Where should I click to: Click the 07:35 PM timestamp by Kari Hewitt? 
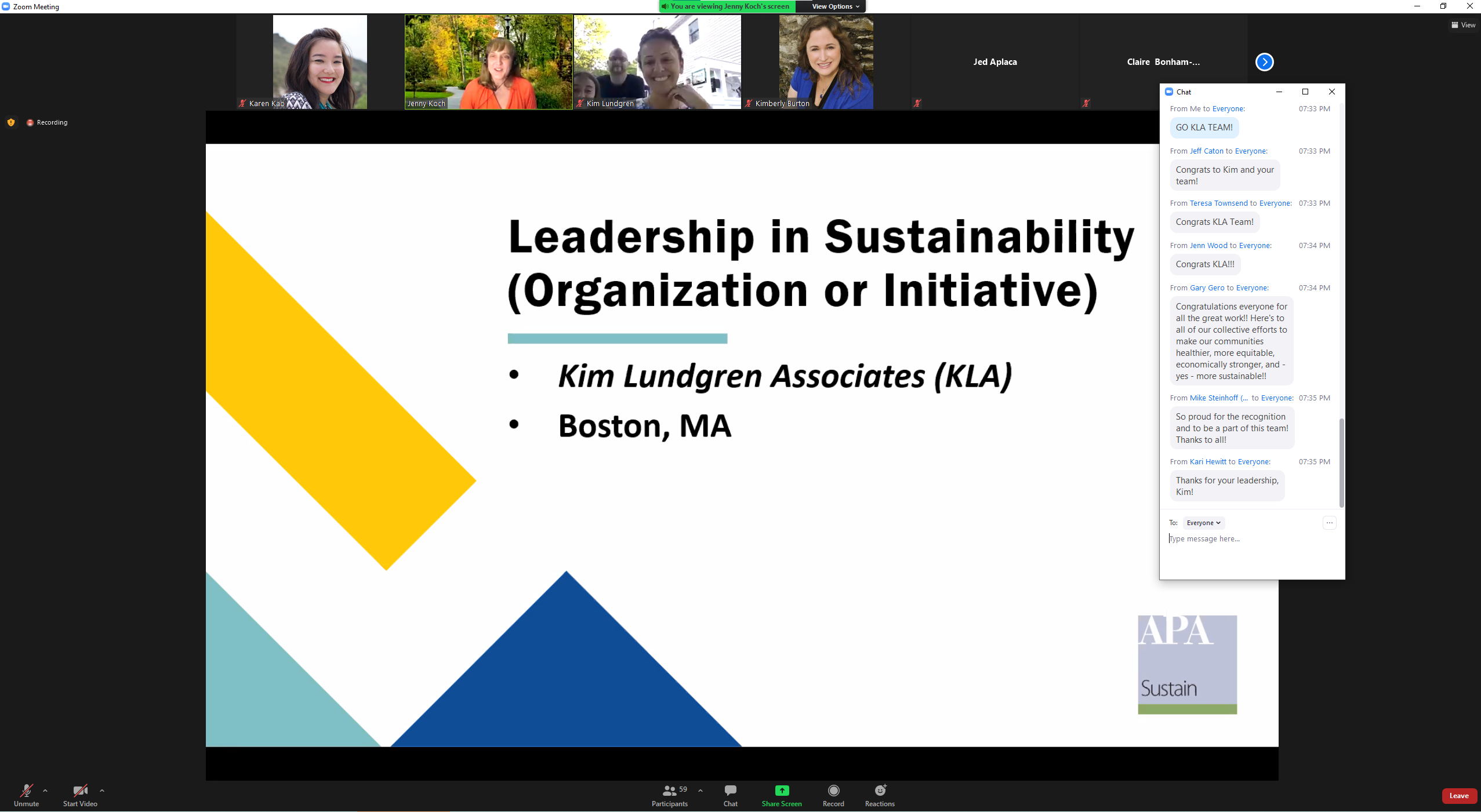point(1314,462)
